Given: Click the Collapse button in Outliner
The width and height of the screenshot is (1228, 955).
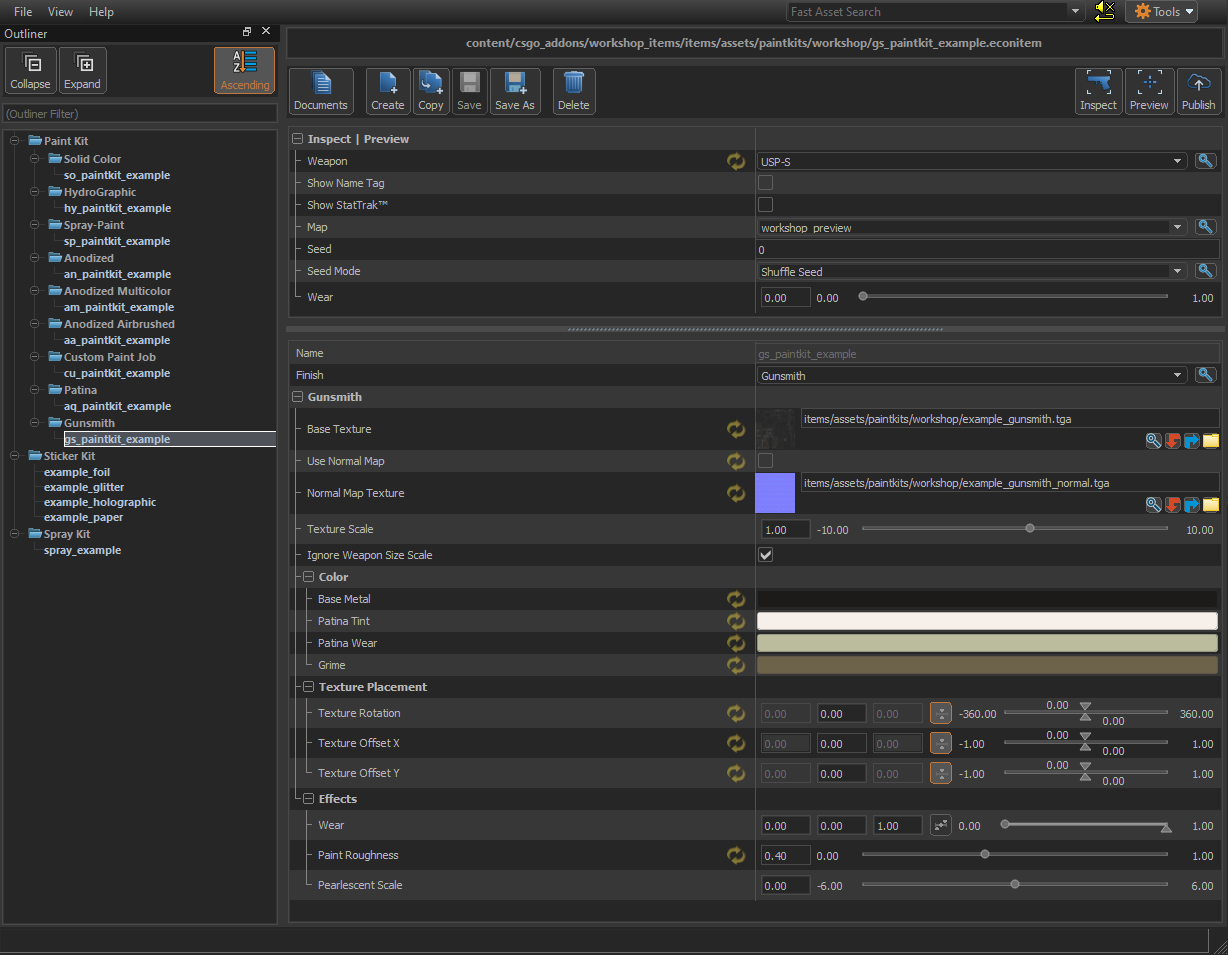Looking at the screenshot, I should (x=30, y=71).
